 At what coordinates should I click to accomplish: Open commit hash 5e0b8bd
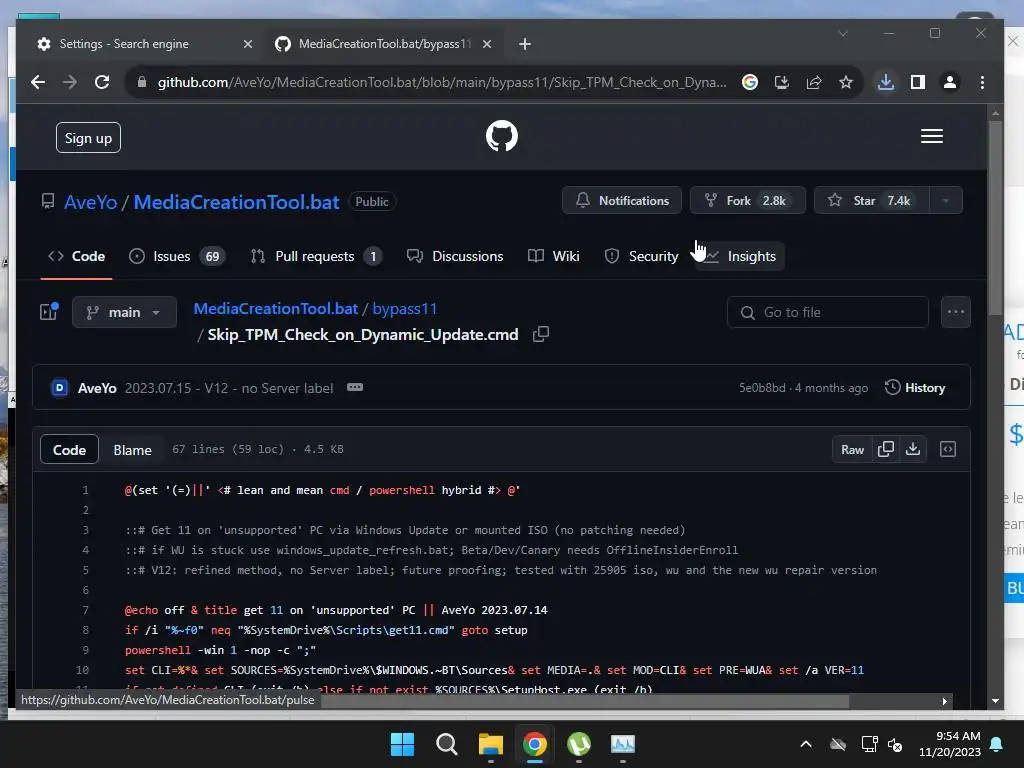[x=762, y=387]
